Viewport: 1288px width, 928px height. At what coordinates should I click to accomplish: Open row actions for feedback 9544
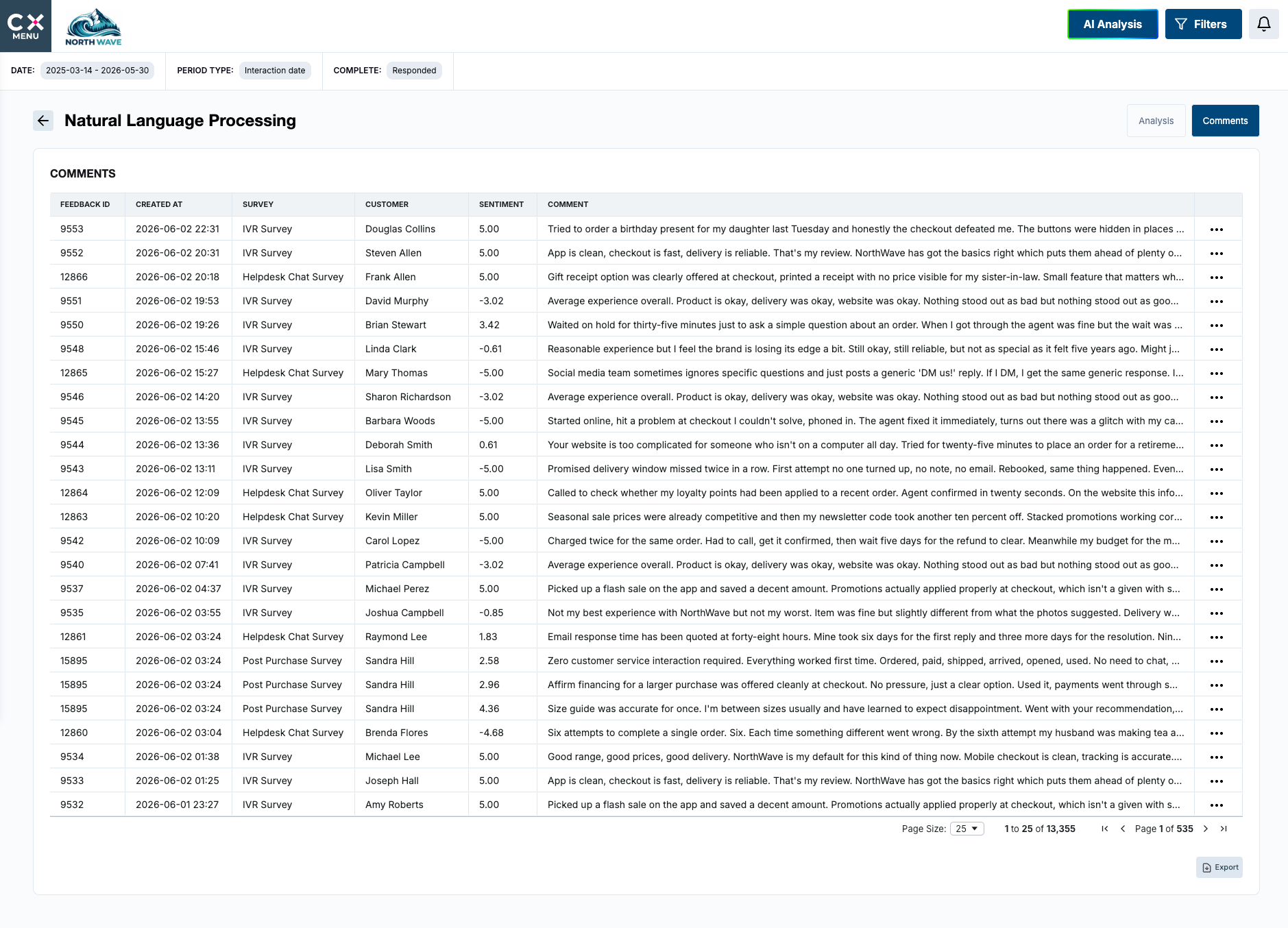(x=1217, y=445)
